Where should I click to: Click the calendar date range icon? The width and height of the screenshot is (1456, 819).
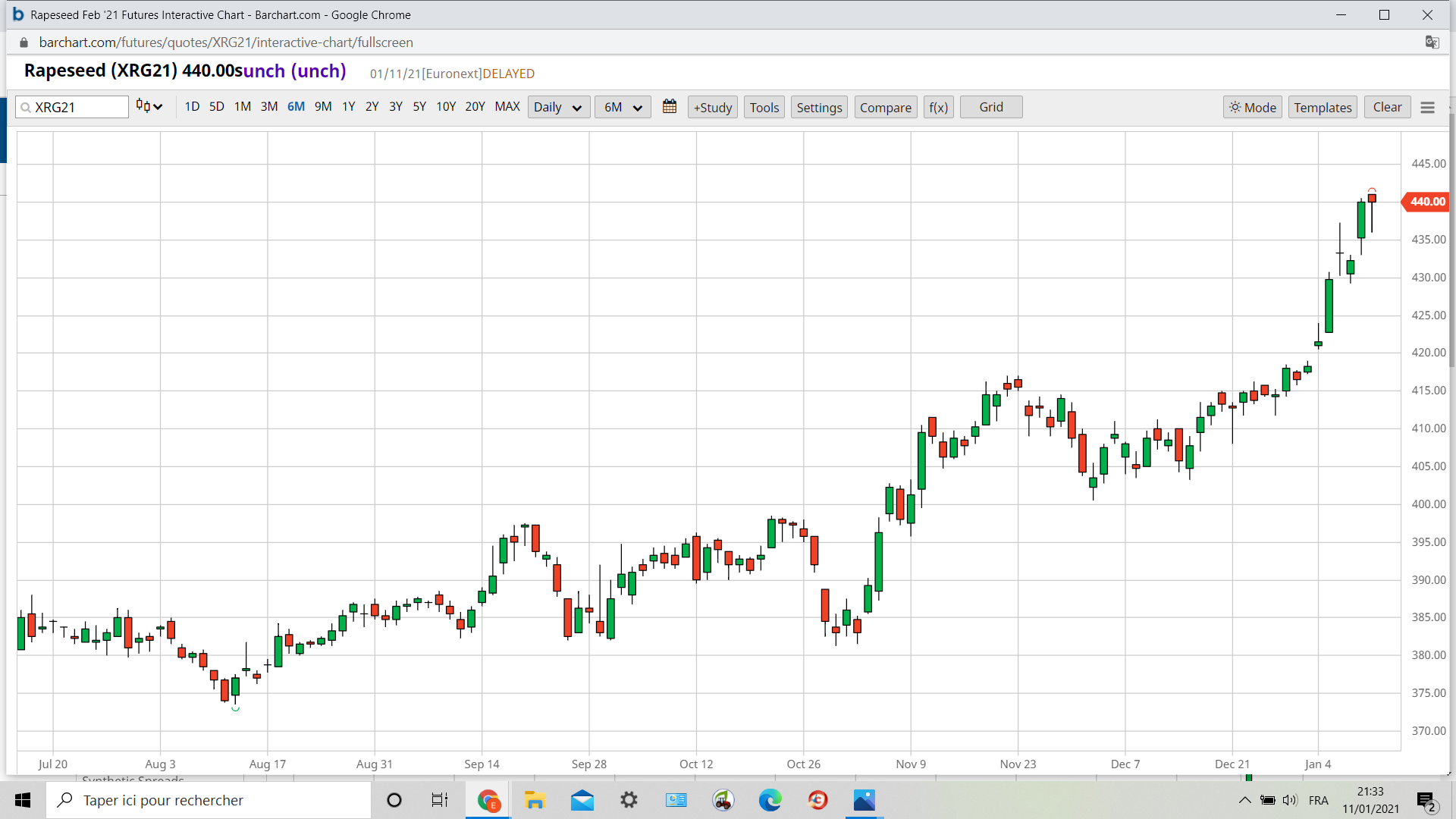[x=669, y=107]
